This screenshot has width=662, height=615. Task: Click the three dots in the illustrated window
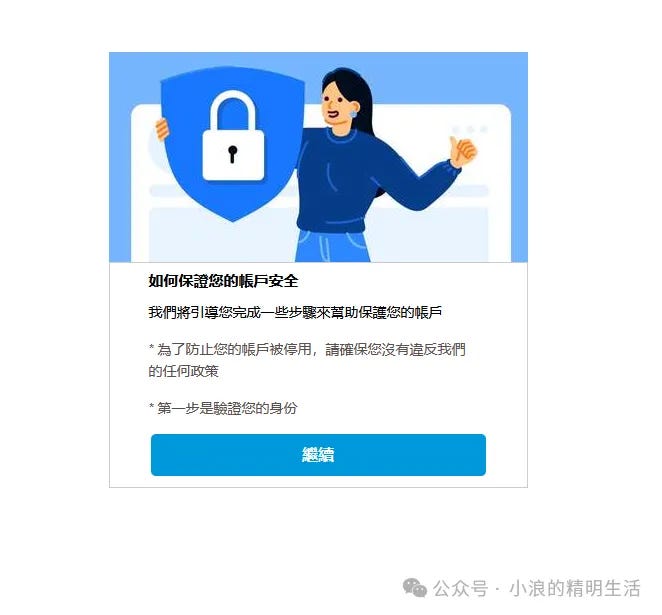469,129
